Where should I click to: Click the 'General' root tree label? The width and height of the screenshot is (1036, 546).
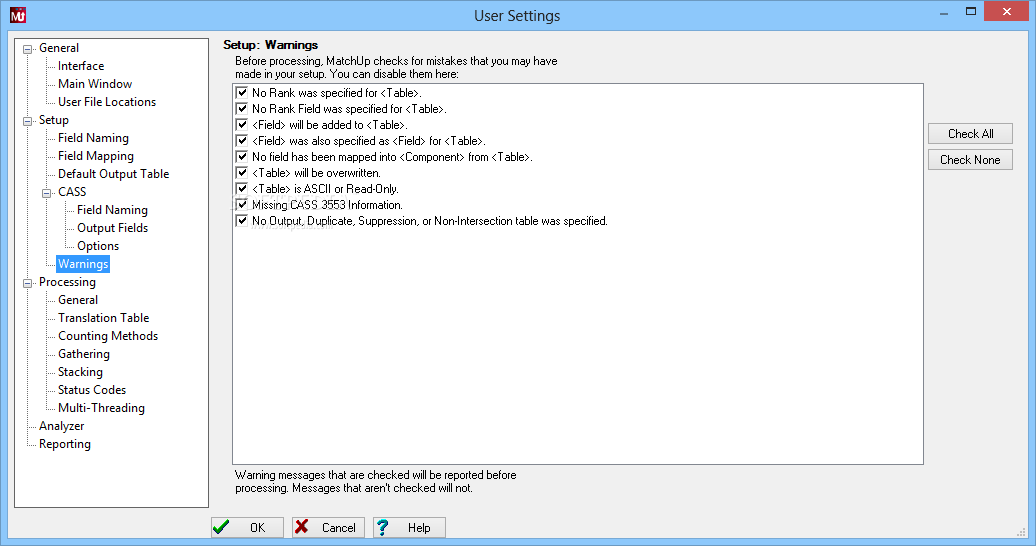pyautogui.click(x=59, y=48)
